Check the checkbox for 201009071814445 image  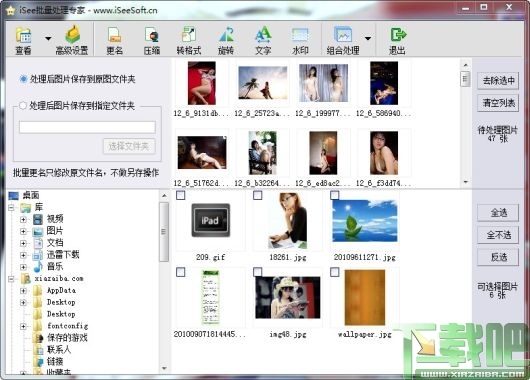pyautogui.click(x=180, y=272)
